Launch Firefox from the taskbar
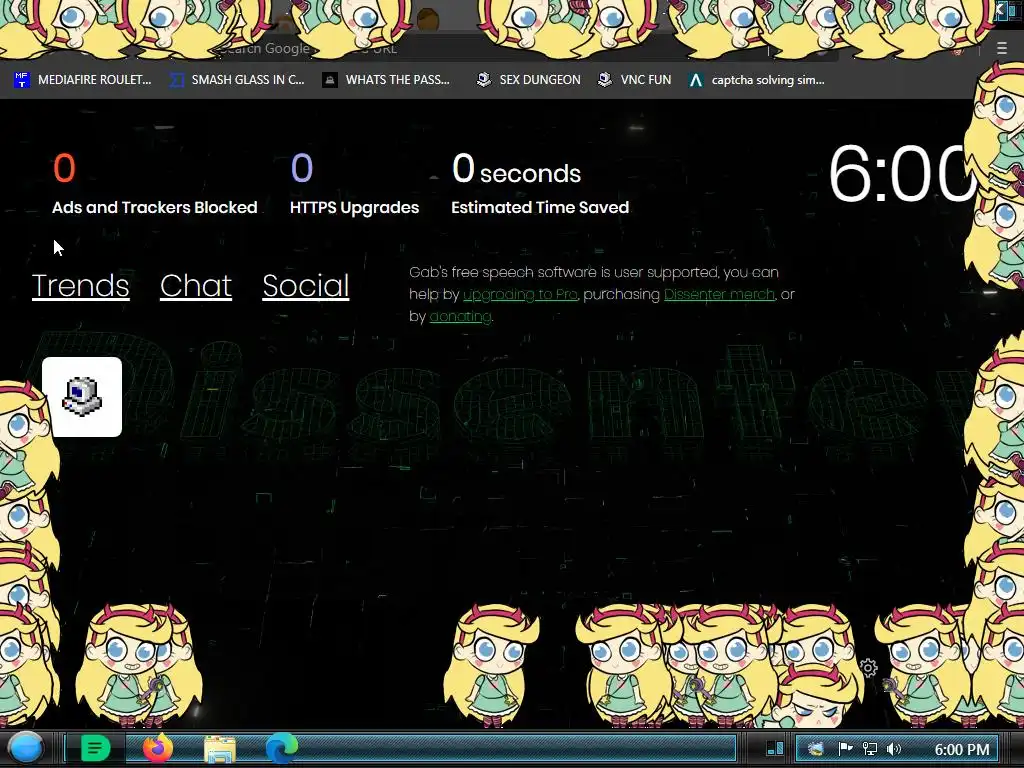 click(158, 748)
